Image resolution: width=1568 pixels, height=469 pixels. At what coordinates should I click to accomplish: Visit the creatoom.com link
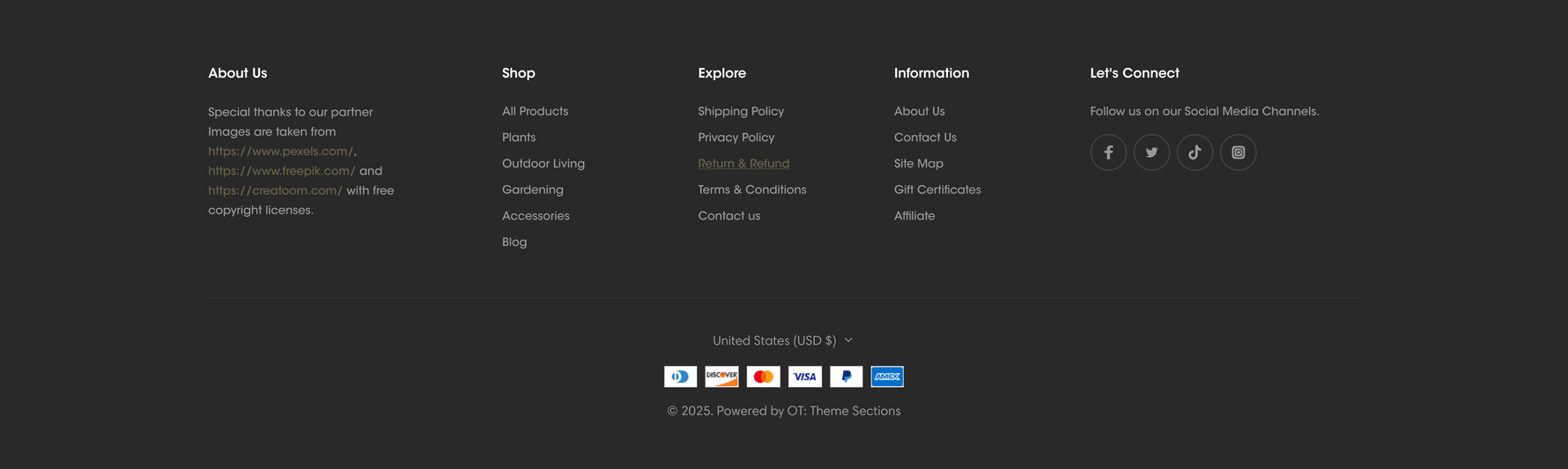275,190
